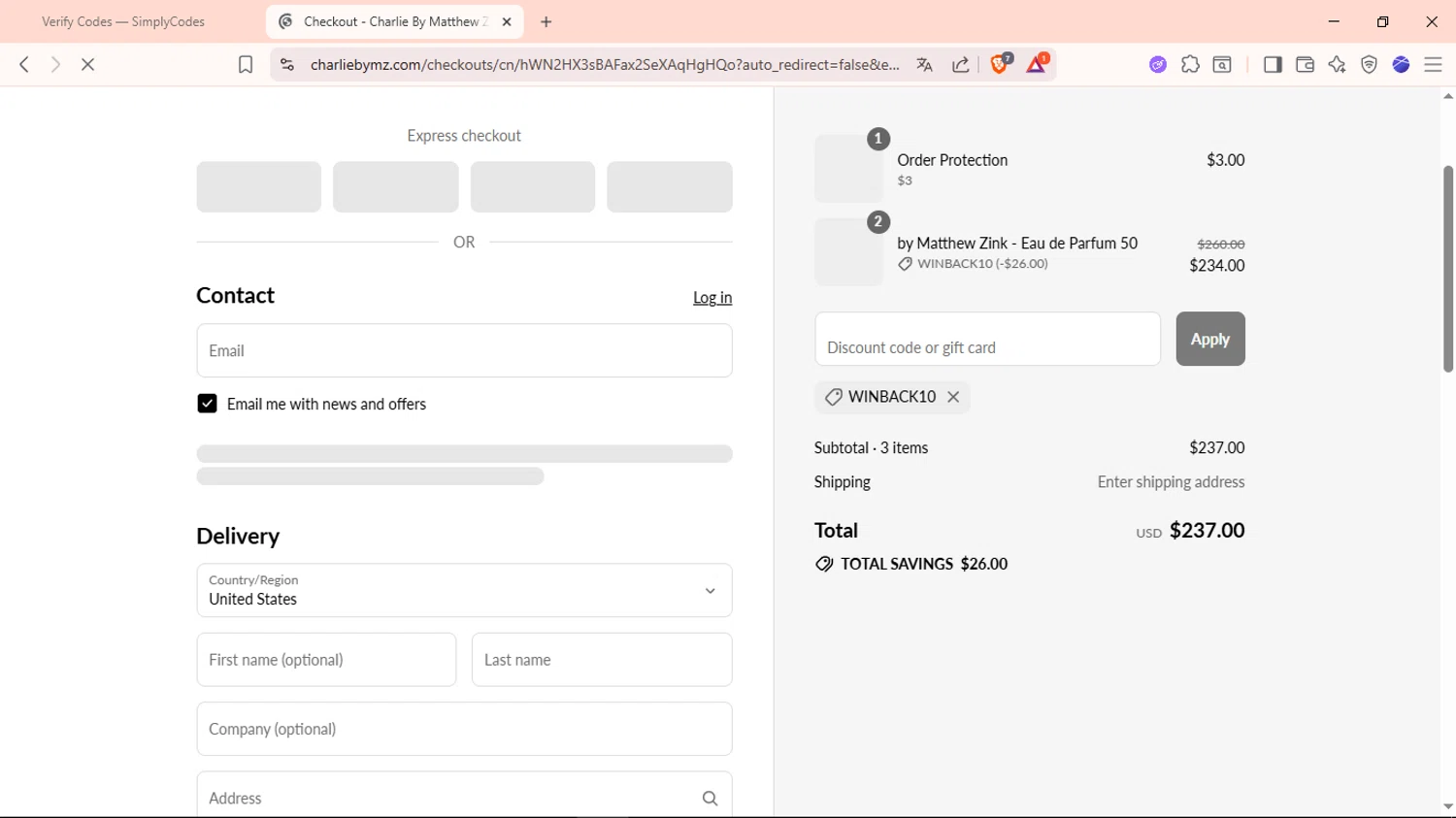Click the TOTAL SAVINGS $26.00 text
The image size is (1456, 818).
(x=923, y=564)
